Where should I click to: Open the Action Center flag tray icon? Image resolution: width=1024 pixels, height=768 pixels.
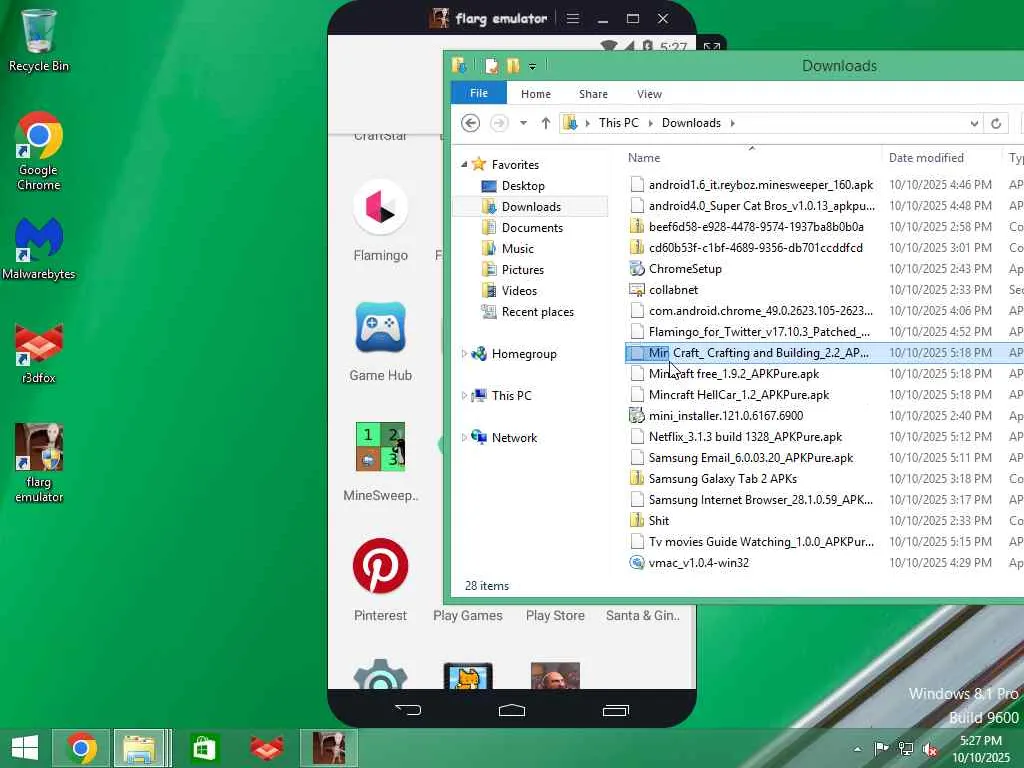(x=882, y=749)
